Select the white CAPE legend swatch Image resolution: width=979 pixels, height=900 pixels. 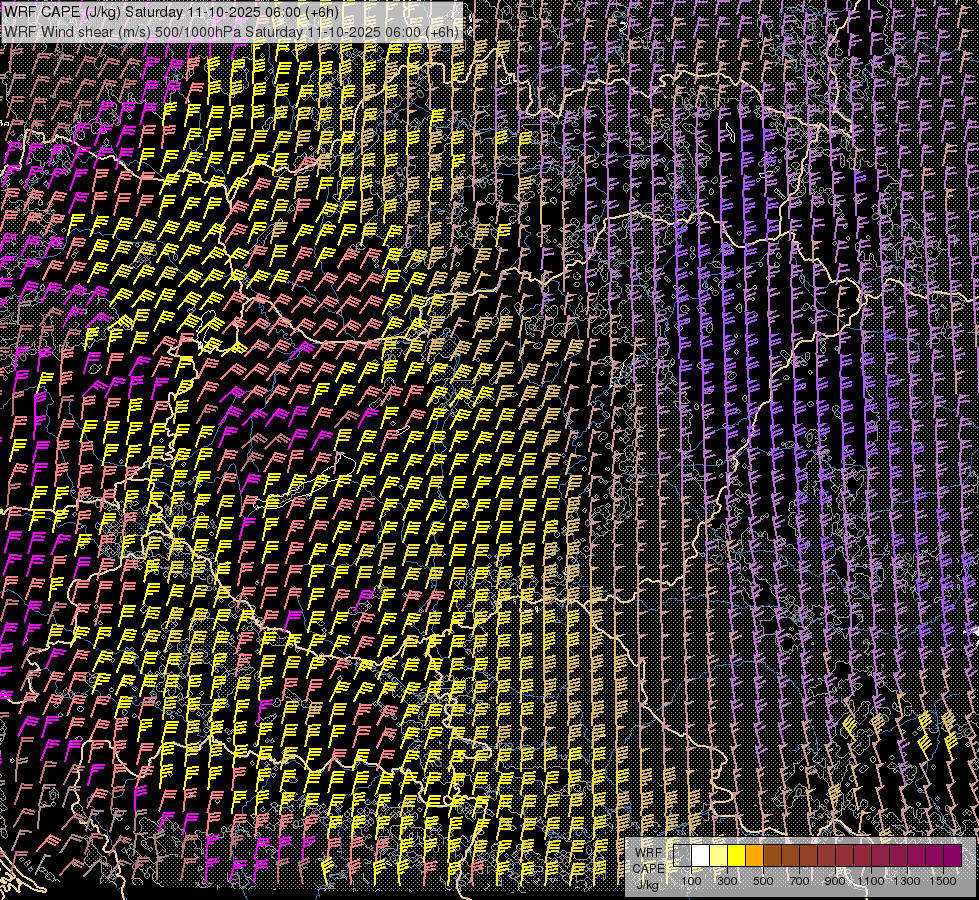[x=701, y=856]
